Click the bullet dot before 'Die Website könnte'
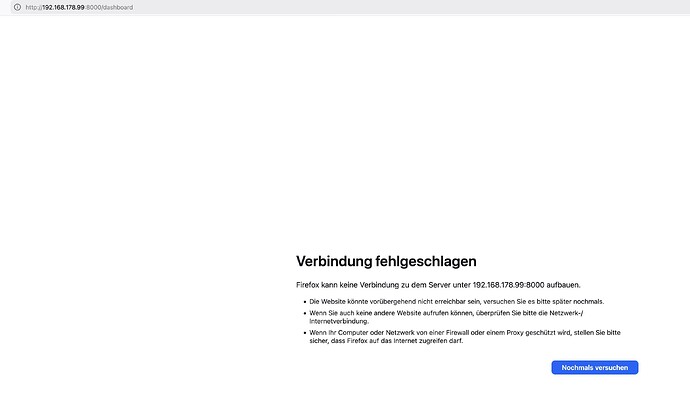690x412 pixels. point(303,301)
